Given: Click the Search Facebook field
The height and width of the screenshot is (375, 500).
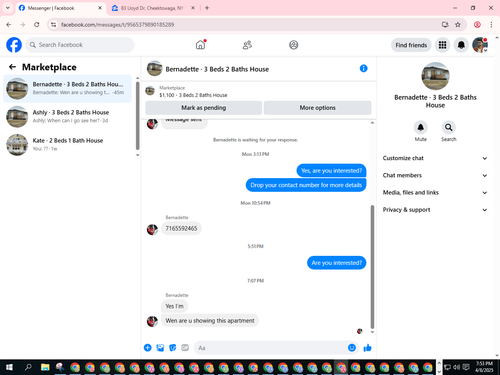Looking at the screenshot, I should [80, 45].
